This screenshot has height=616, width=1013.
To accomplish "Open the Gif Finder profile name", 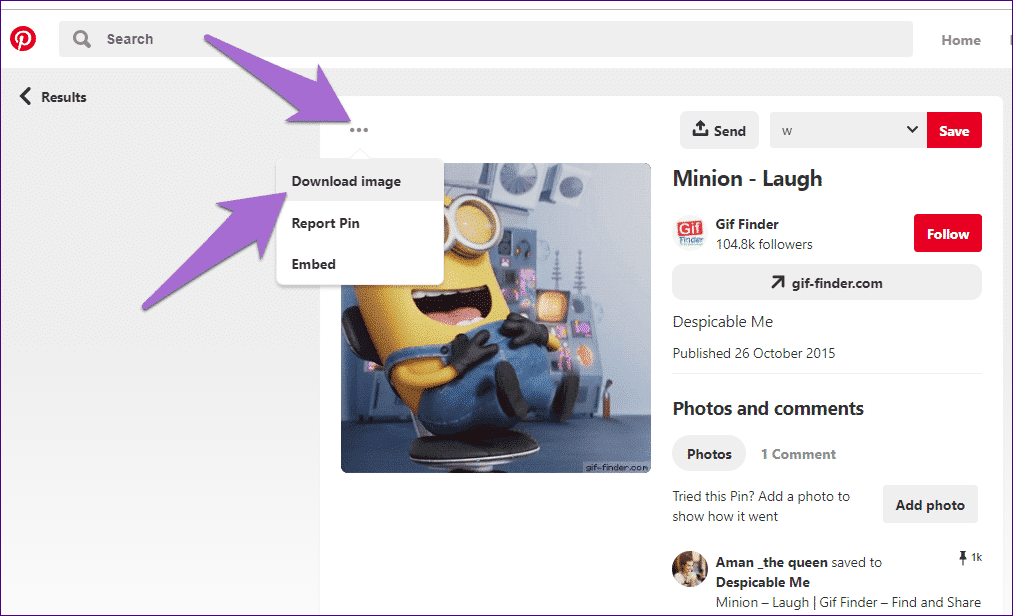I will (x=747, y=224).
